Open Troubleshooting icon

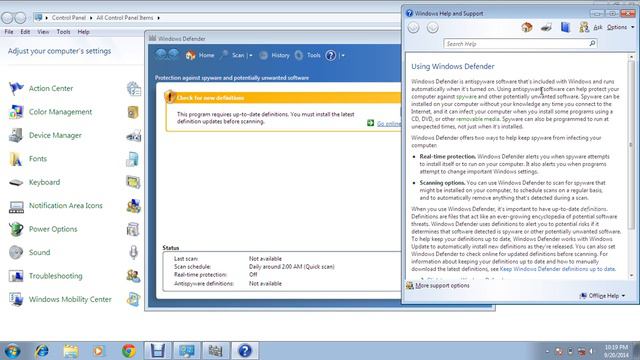16,276
